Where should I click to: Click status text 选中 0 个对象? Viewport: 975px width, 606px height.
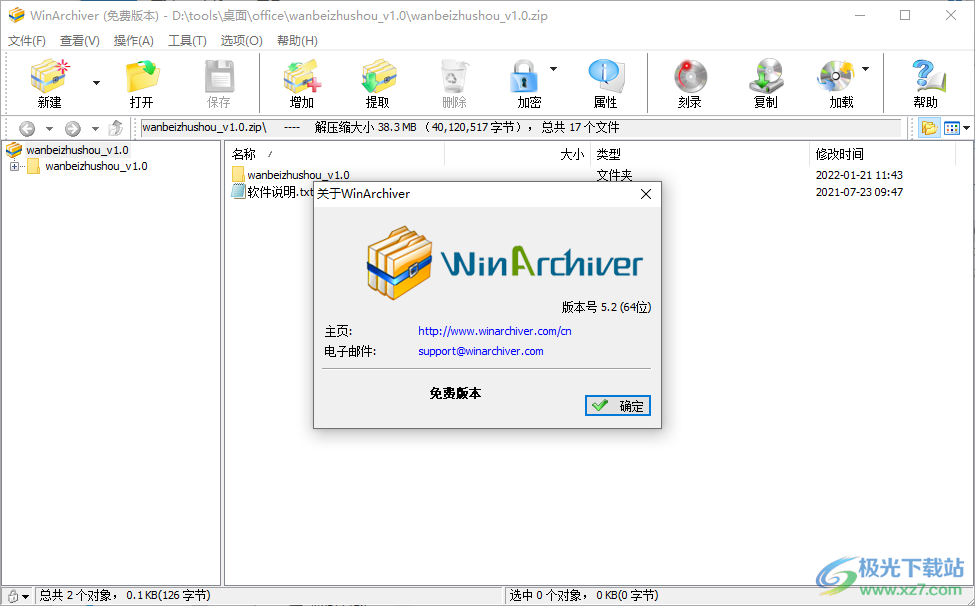(x=546, y=595)
